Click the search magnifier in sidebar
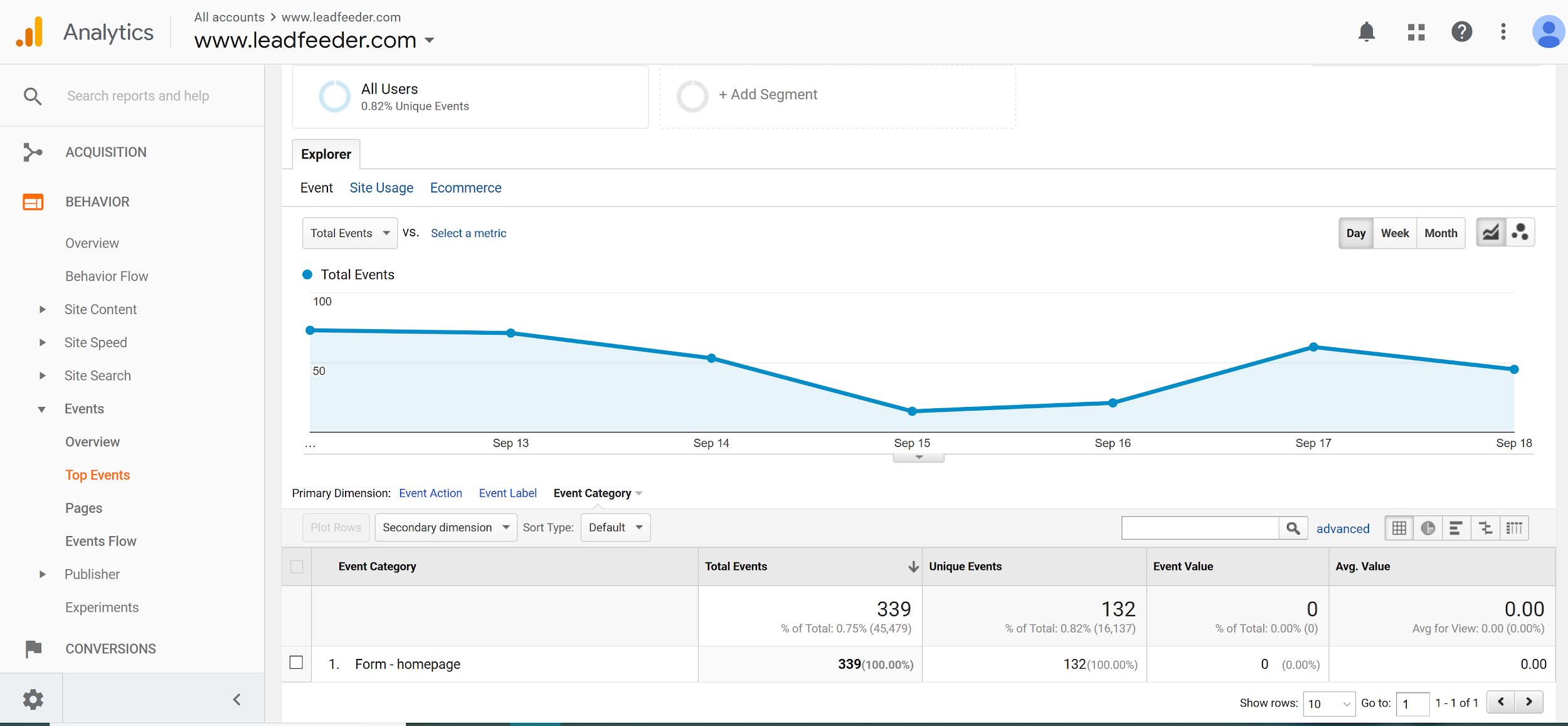The width and height of the screenshot is (1568, 726). pos(33,96)
